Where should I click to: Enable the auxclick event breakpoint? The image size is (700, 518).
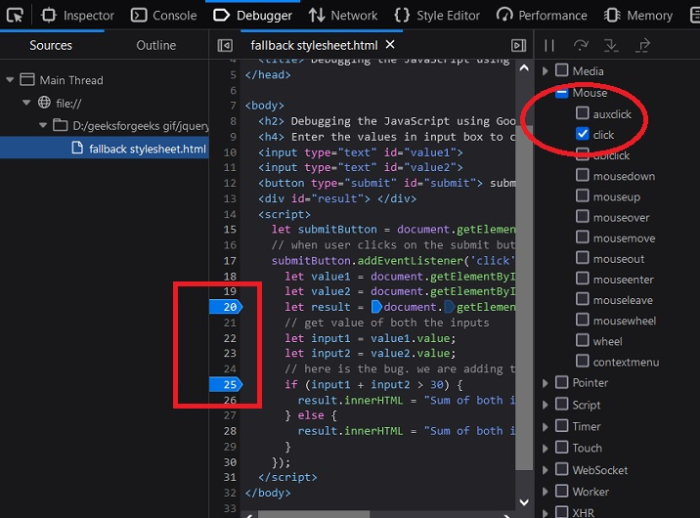click(x=582, y=113)
